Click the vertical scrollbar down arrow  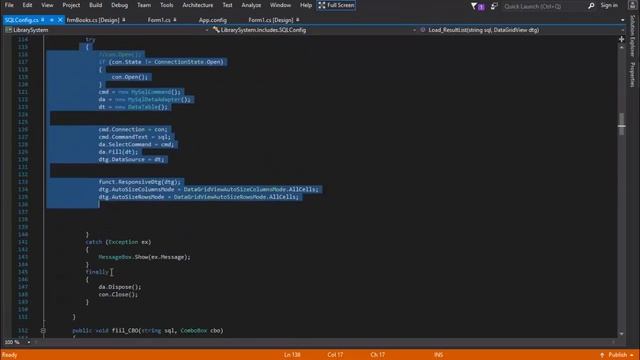622,334
